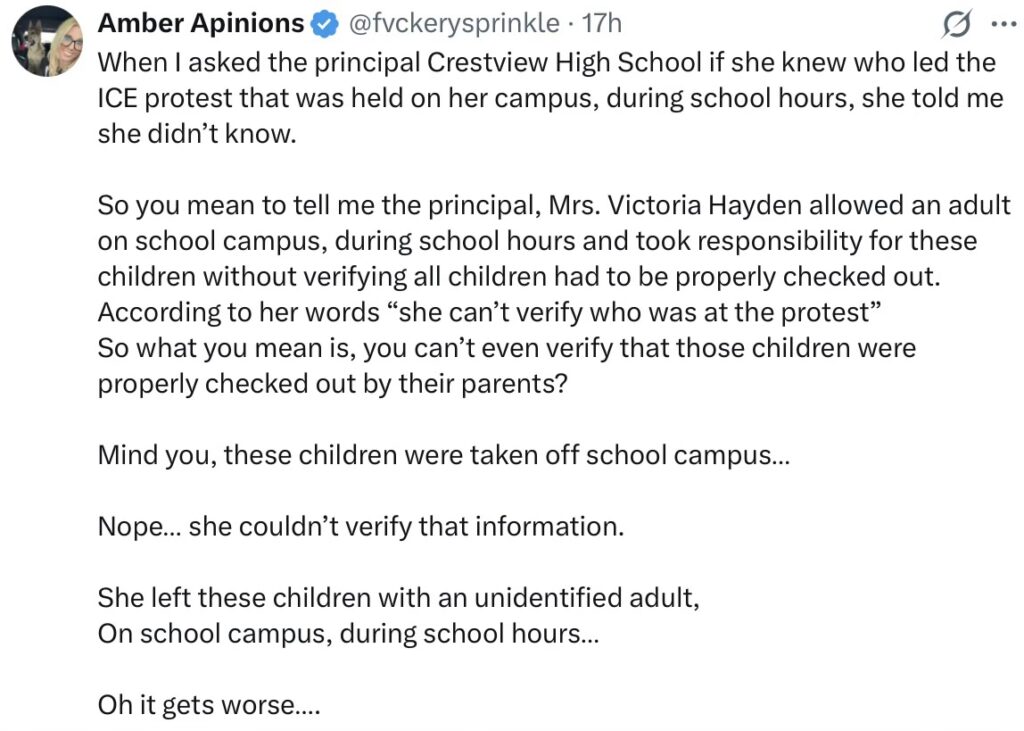Open Amber Apinions' profile picture
The width and height of the screenshot is (1024, 731).
46,42
